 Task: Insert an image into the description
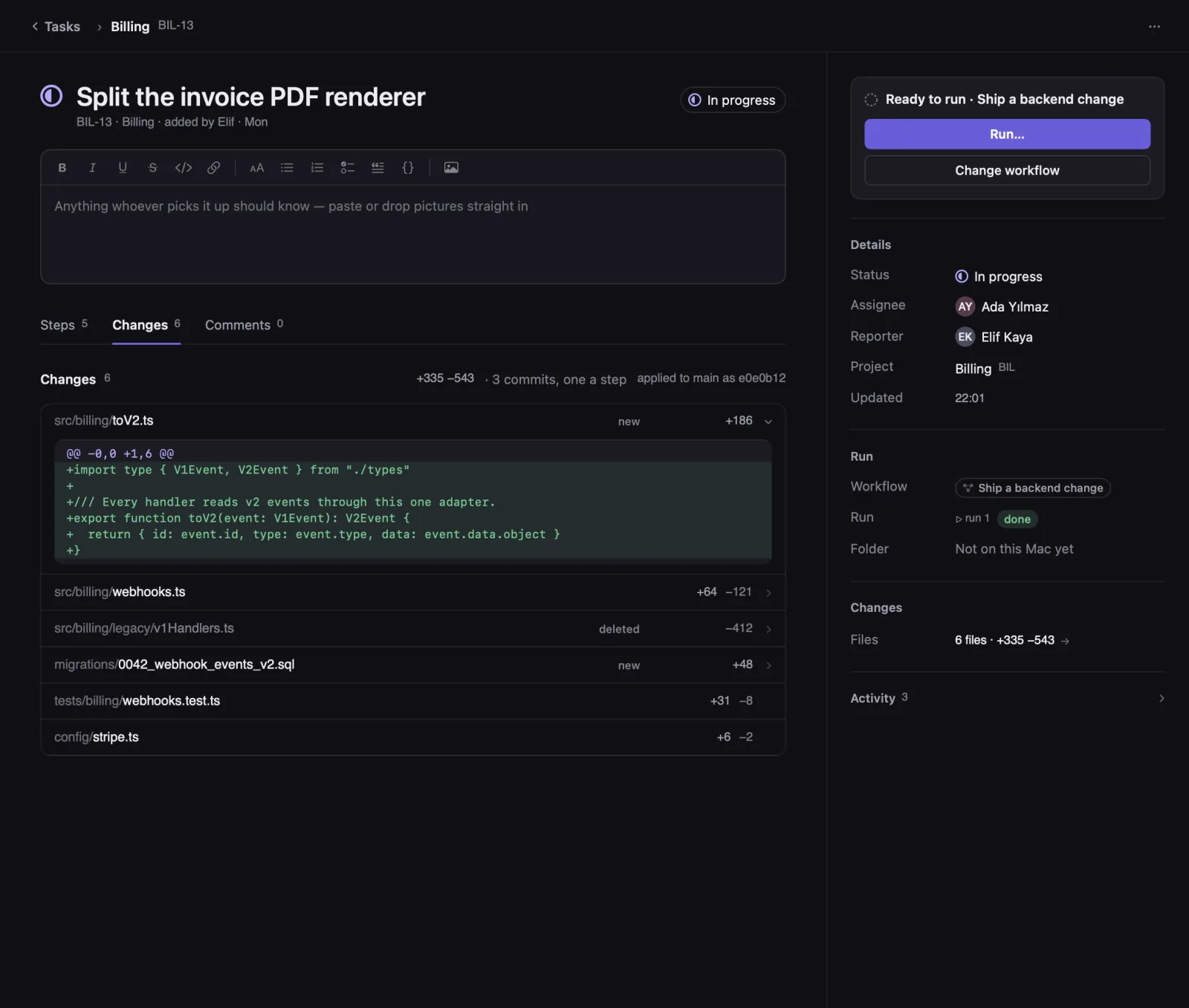(451, 168)
